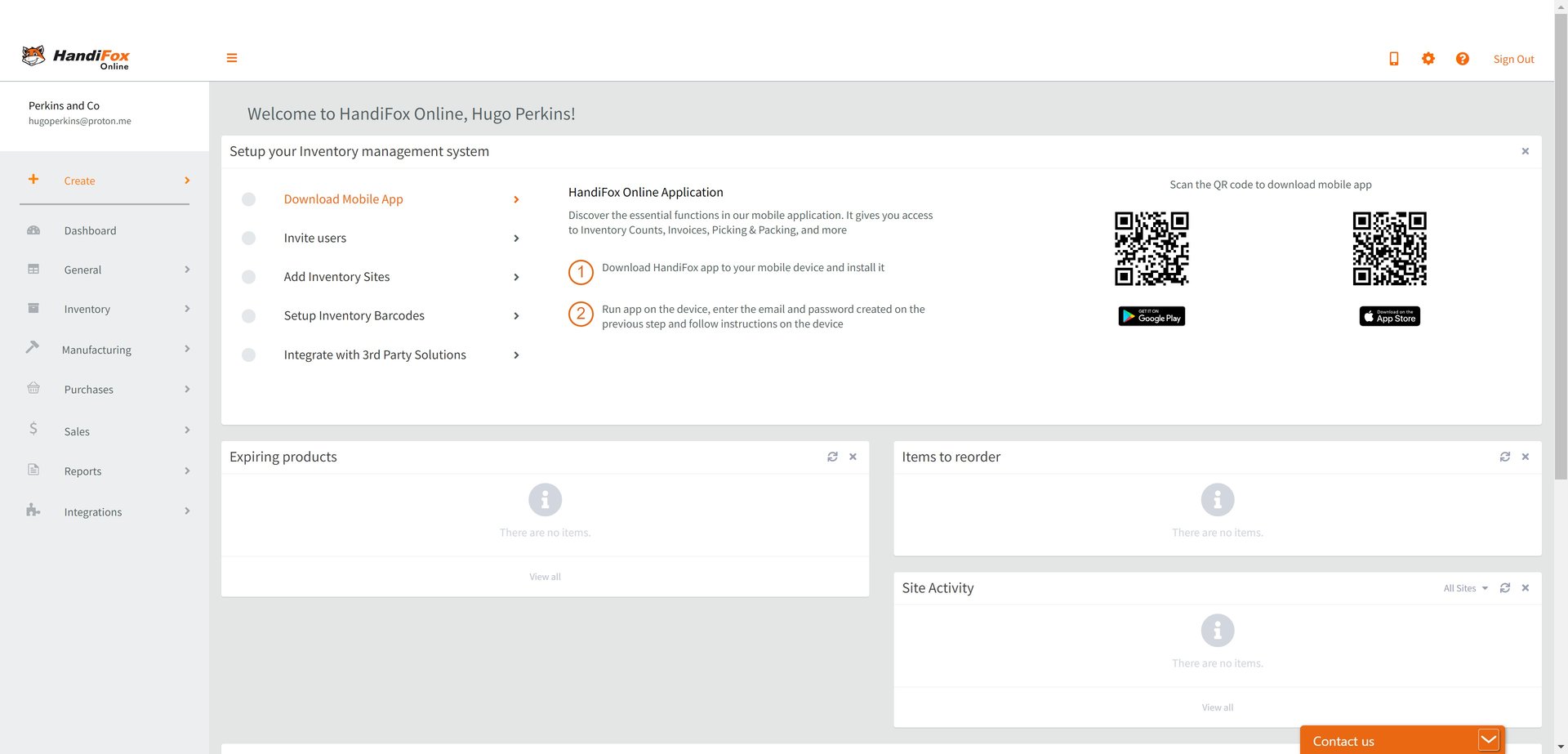Click the Sales dollar sign icon
The height and width of the screenshot is (754, 1568).
[x=33, y=428]
